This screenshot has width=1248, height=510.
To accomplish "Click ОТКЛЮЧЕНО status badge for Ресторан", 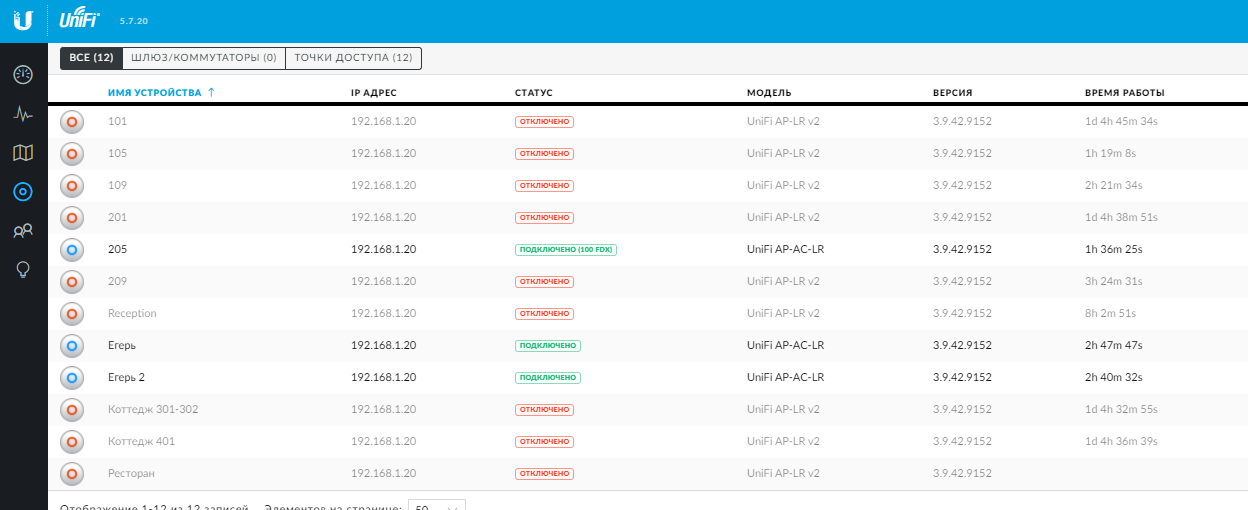I will [544, 474].
